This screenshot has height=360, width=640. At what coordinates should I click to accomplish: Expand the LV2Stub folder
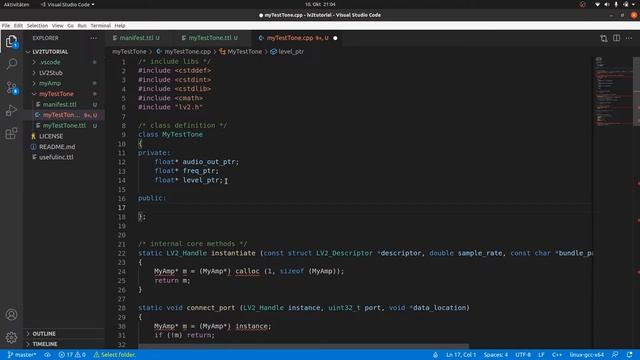tap(51, 73)
